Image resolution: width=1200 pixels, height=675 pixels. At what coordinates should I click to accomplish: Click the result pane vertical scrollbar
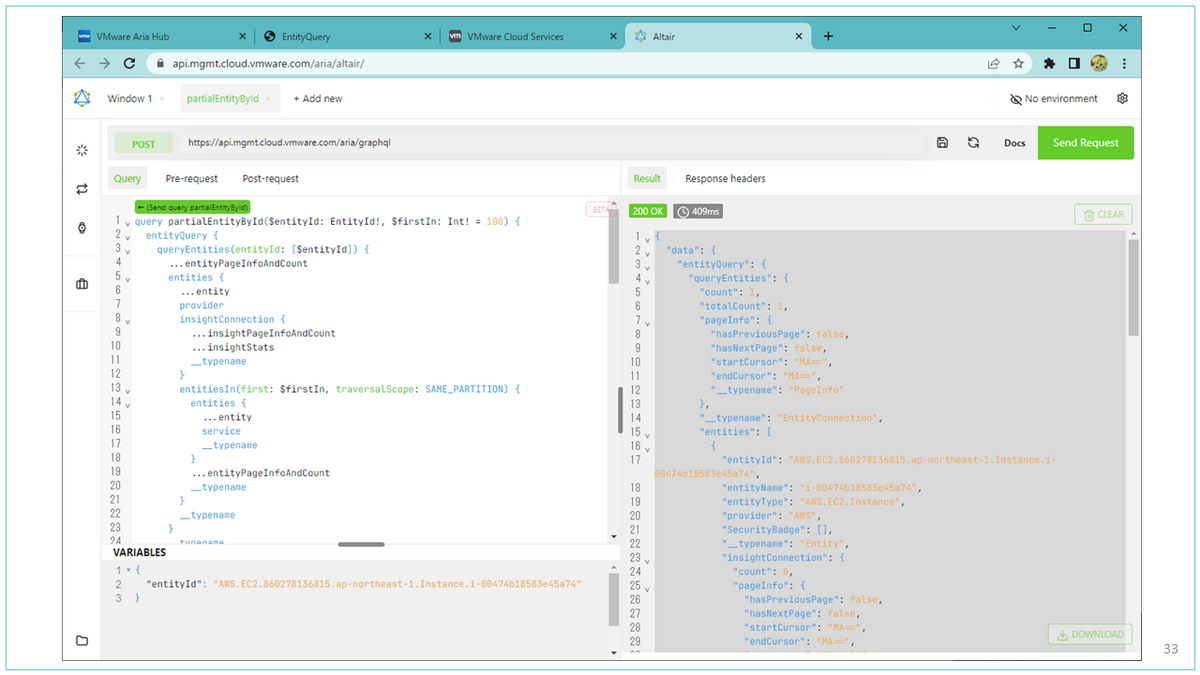tap(1133, 288)
